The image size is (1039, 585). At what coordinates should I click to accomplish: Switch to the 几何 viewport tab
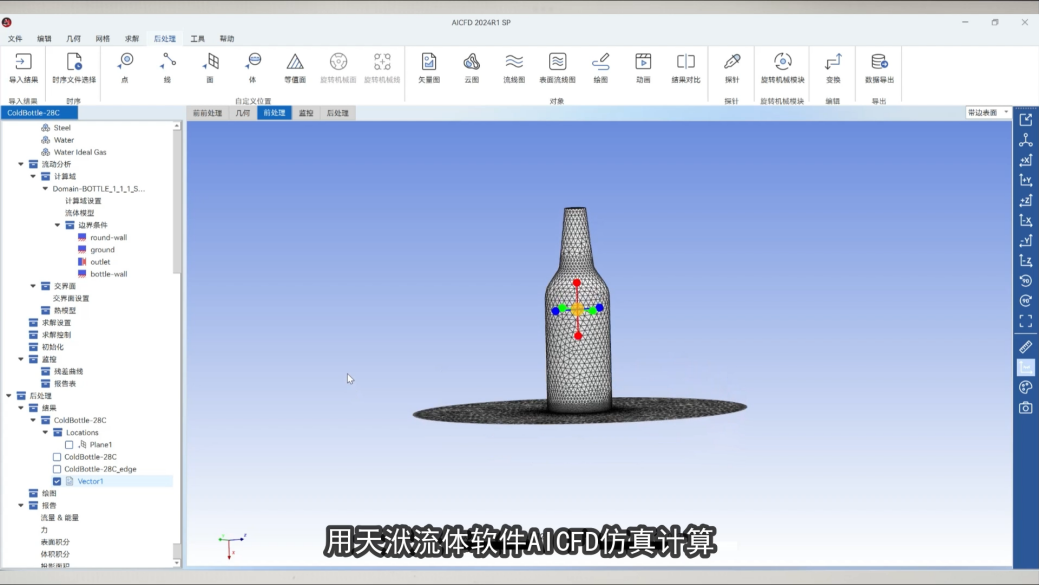[x=243, y=113]
